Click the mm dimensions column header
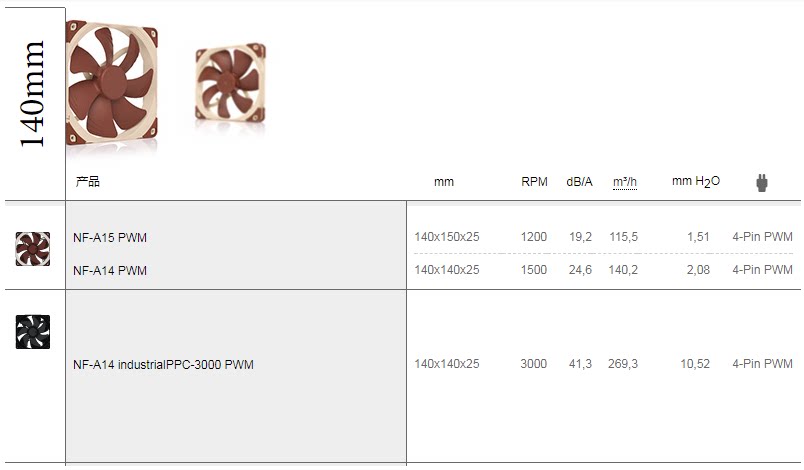 [x=444, y=182]
